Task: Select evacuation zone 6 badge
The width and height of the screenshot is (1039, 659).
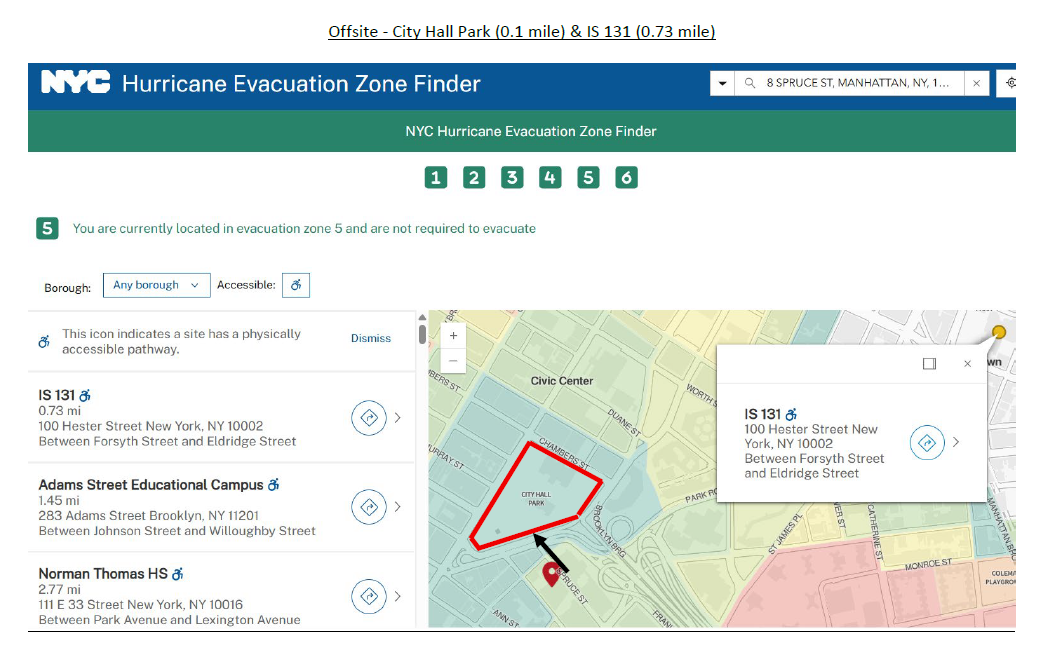Action: [x=626, y=177]
